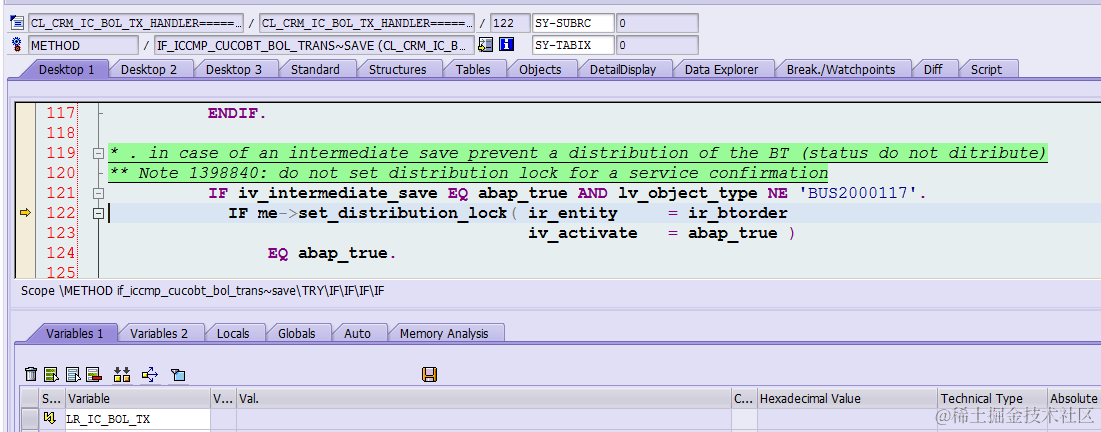Click the blue branching arrow icon

150,375
